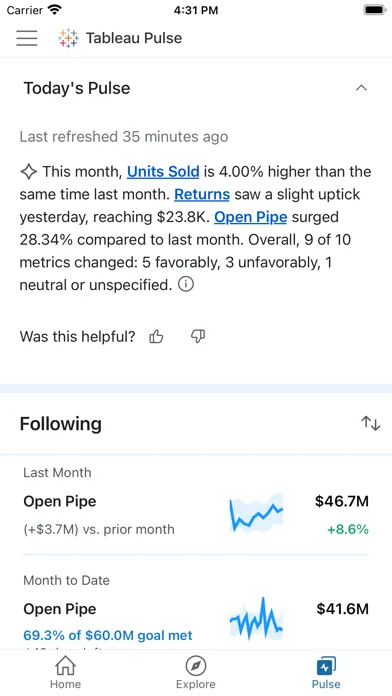View the Last Month Open Pipe sparkline chart

click(x=256, y=513)
